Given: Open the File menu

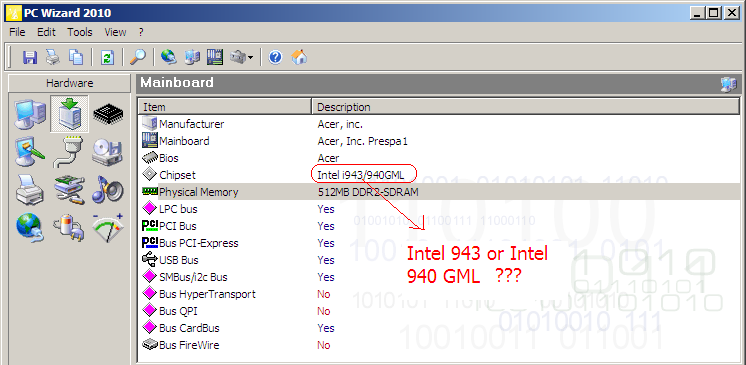Looking at the screenshot, I should click(x=17, y=32).
